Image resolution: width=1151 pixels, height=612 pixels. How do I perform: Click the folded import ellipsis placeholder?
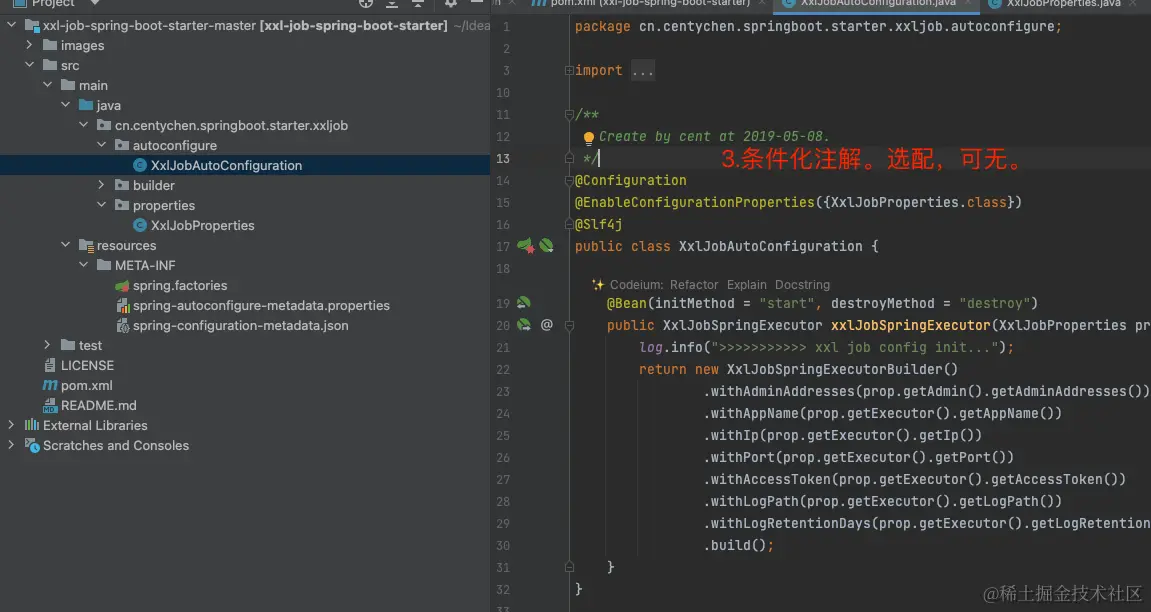pyautogui.click(x=642, y=70)
